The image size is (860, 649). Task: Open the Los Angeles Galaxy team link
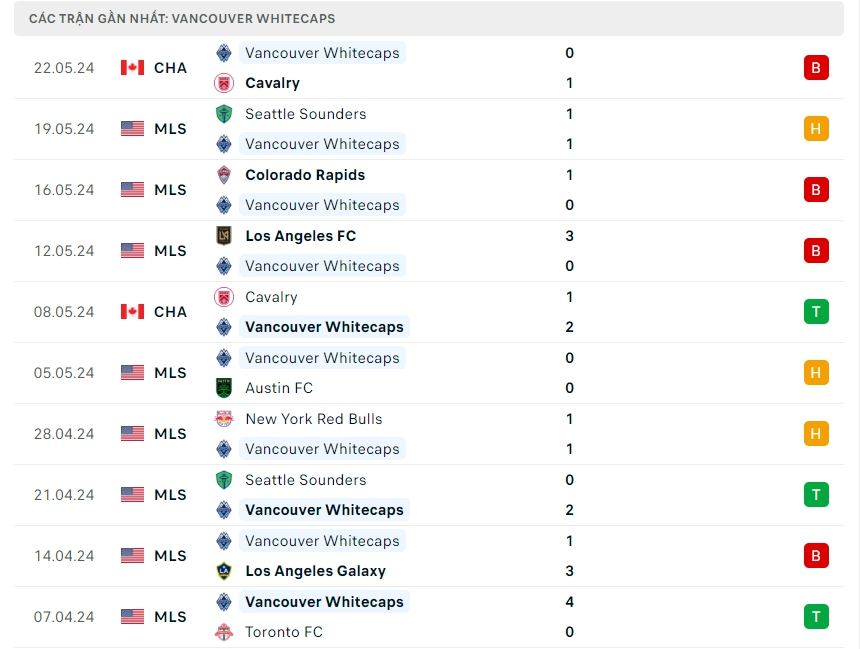315,571
